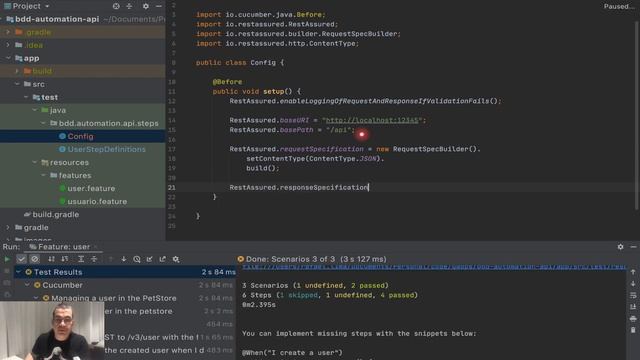Click the localhost:12345 URL in code

[372, 120]
